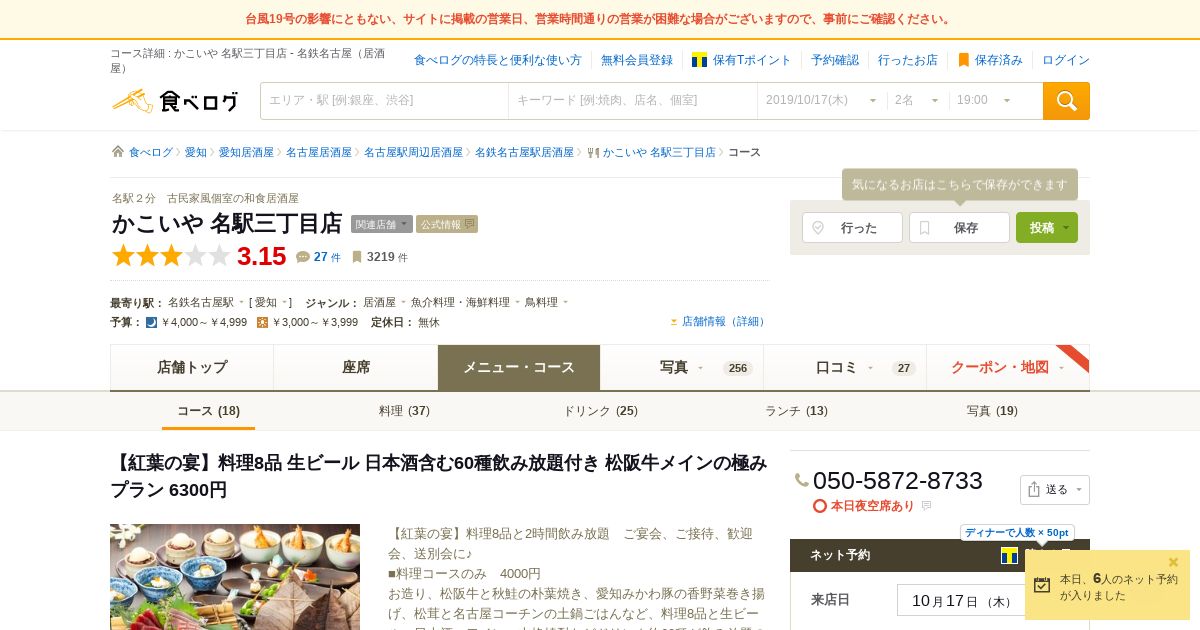Click the 居酒屋 genre link
This screenshot has height=630, width=1200.
379,302
